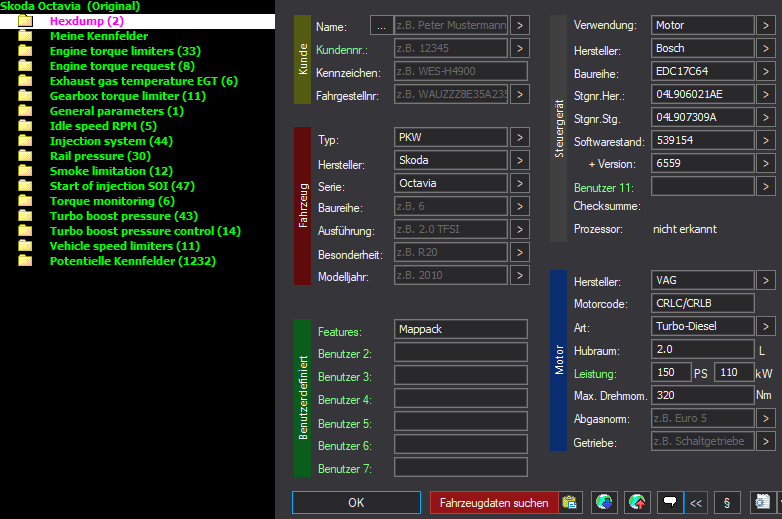The height and width of the screenshot is (519, 782).
Task: Click into the Benutzer 2 input field
Action: coord(460,352)
